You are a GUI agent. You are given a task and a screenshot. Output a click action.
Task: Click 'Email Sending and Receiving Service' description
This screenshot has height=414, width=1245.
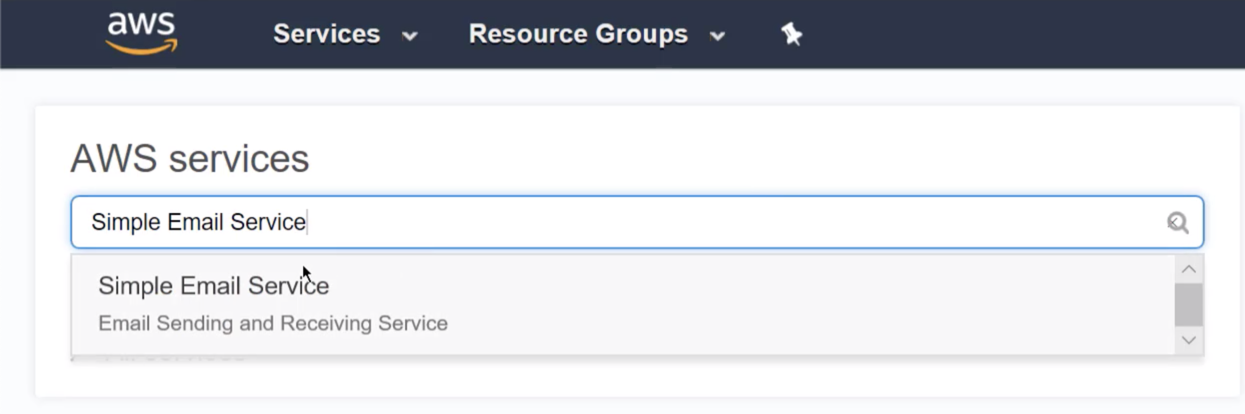point(273,323)
